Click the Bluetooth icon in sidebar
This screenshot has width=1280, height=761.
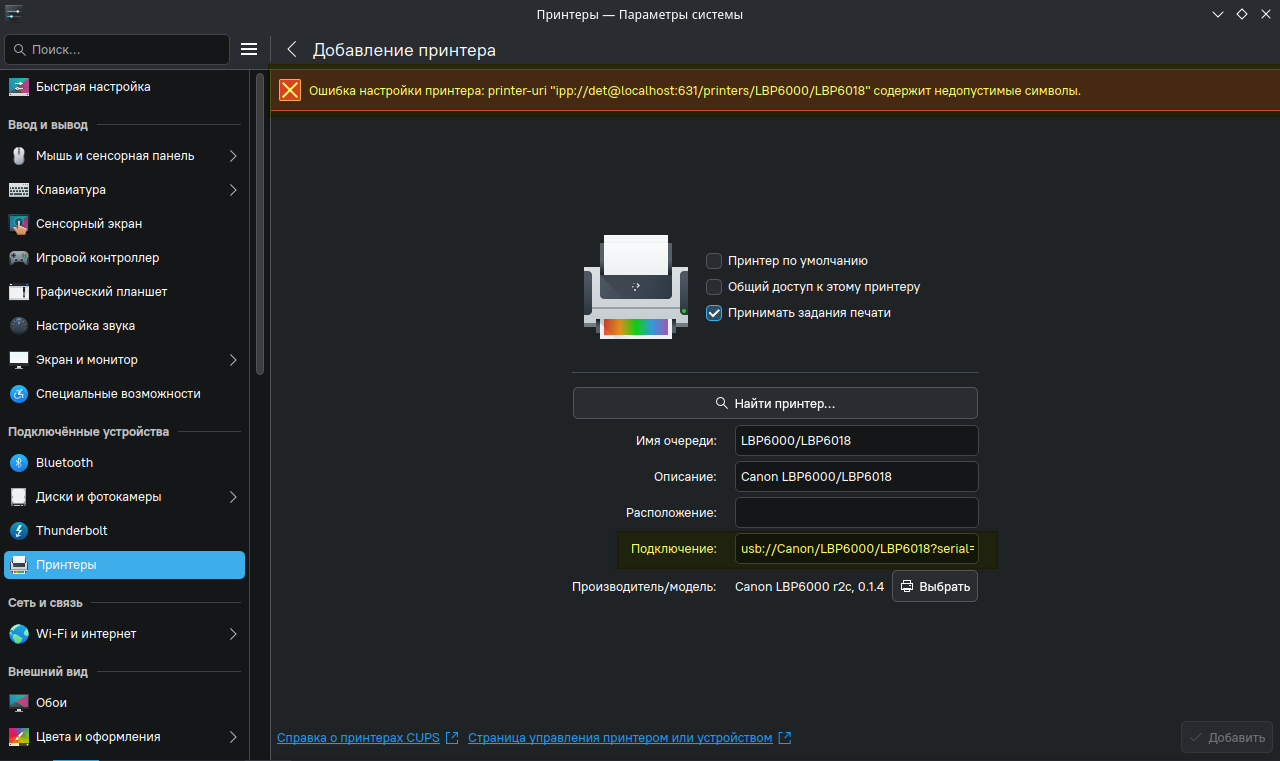point(19,463)
